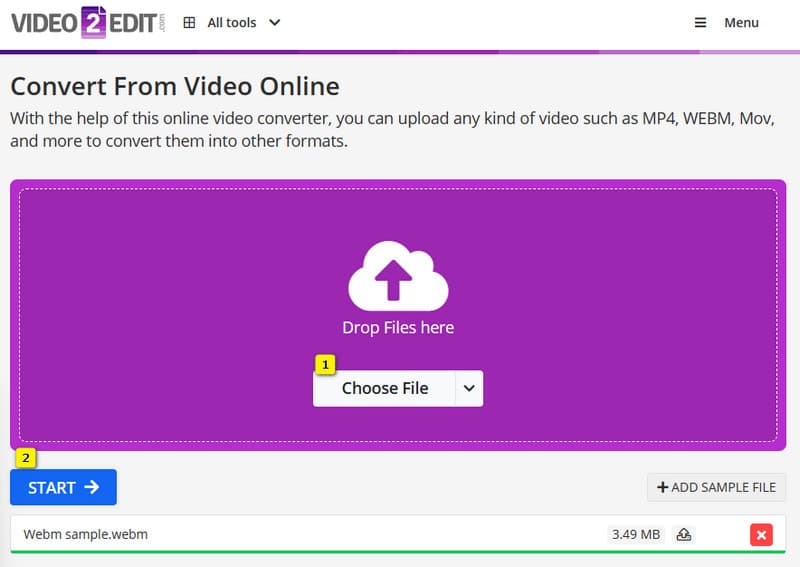Click the hamburger menu icon
Screen dimensions: 800x567
pyautogui.click(x=700, y=23)
